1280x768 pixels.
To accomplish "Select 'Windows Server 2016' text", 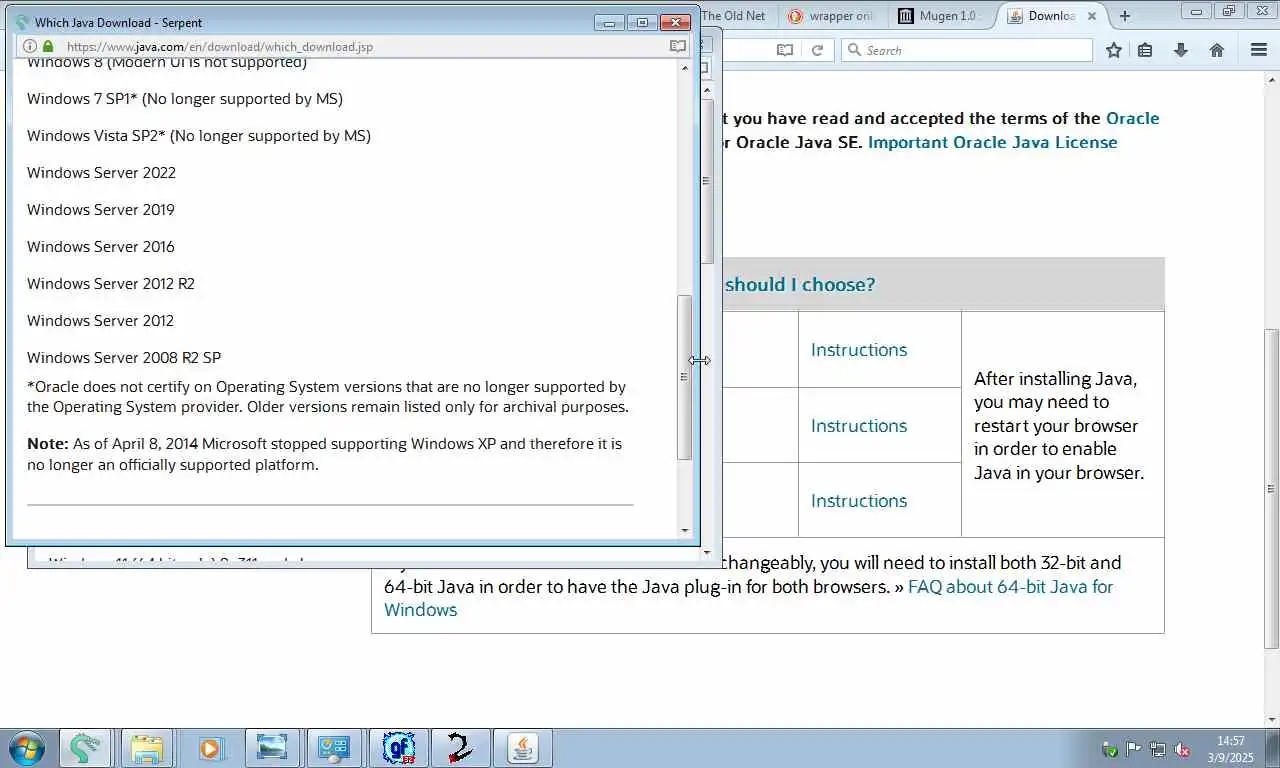I will (x=101, y=246).
